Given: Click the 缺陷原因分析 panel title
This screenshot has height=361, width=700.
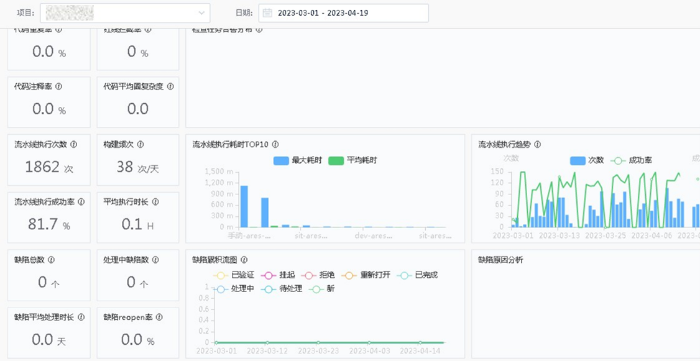Looking at the screenshot, I should click(x=500, y=260).
